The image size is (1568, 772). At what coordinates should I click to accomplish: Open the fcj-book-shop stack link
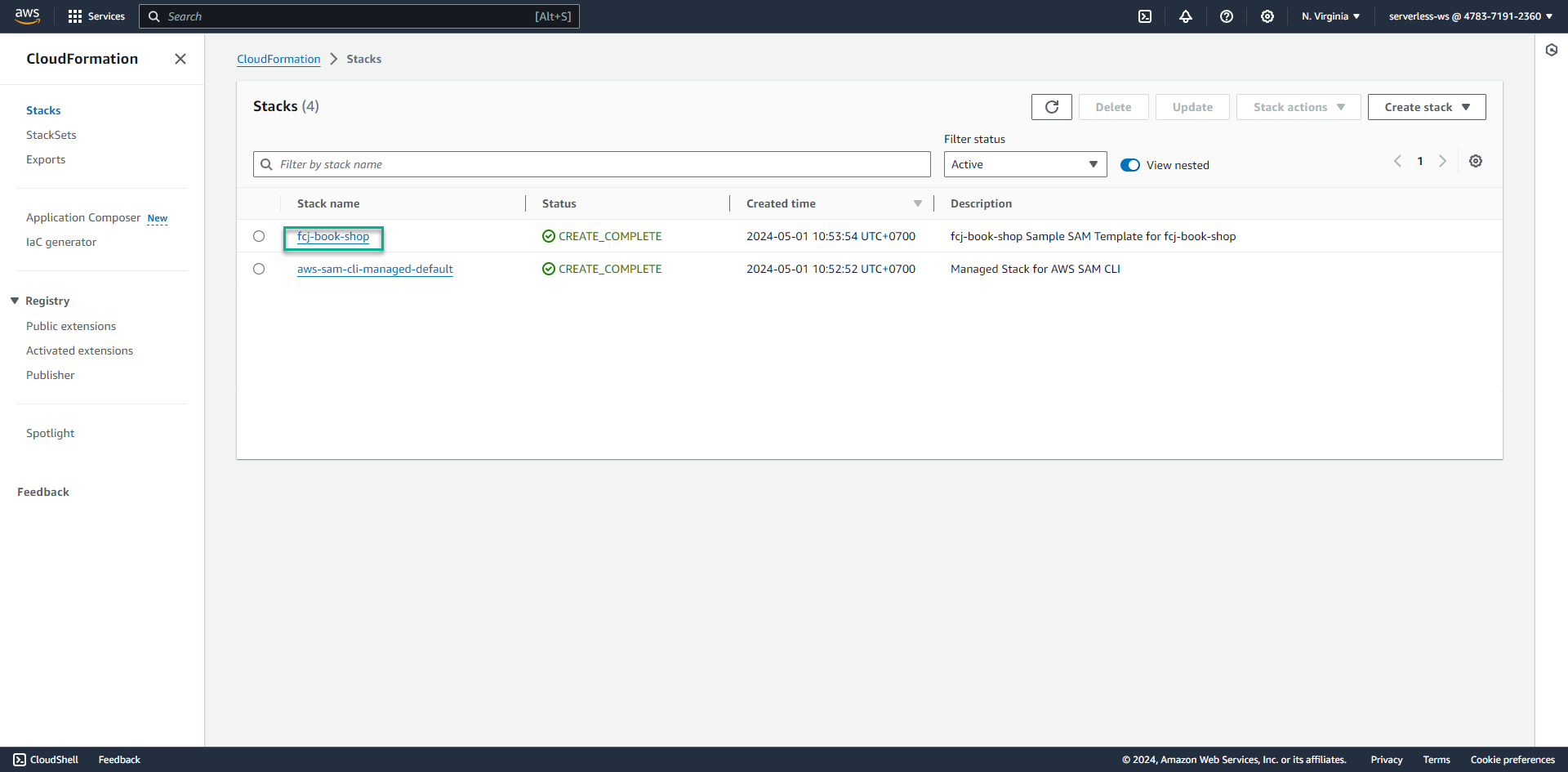coord(333,236)
